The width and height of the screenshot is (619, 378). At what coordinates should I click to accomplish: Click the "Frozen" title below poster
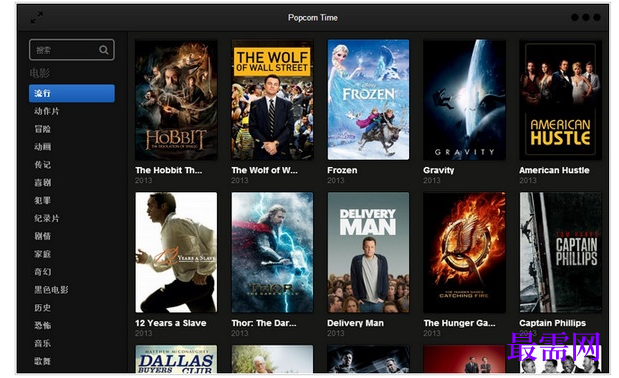coord(342,170)
